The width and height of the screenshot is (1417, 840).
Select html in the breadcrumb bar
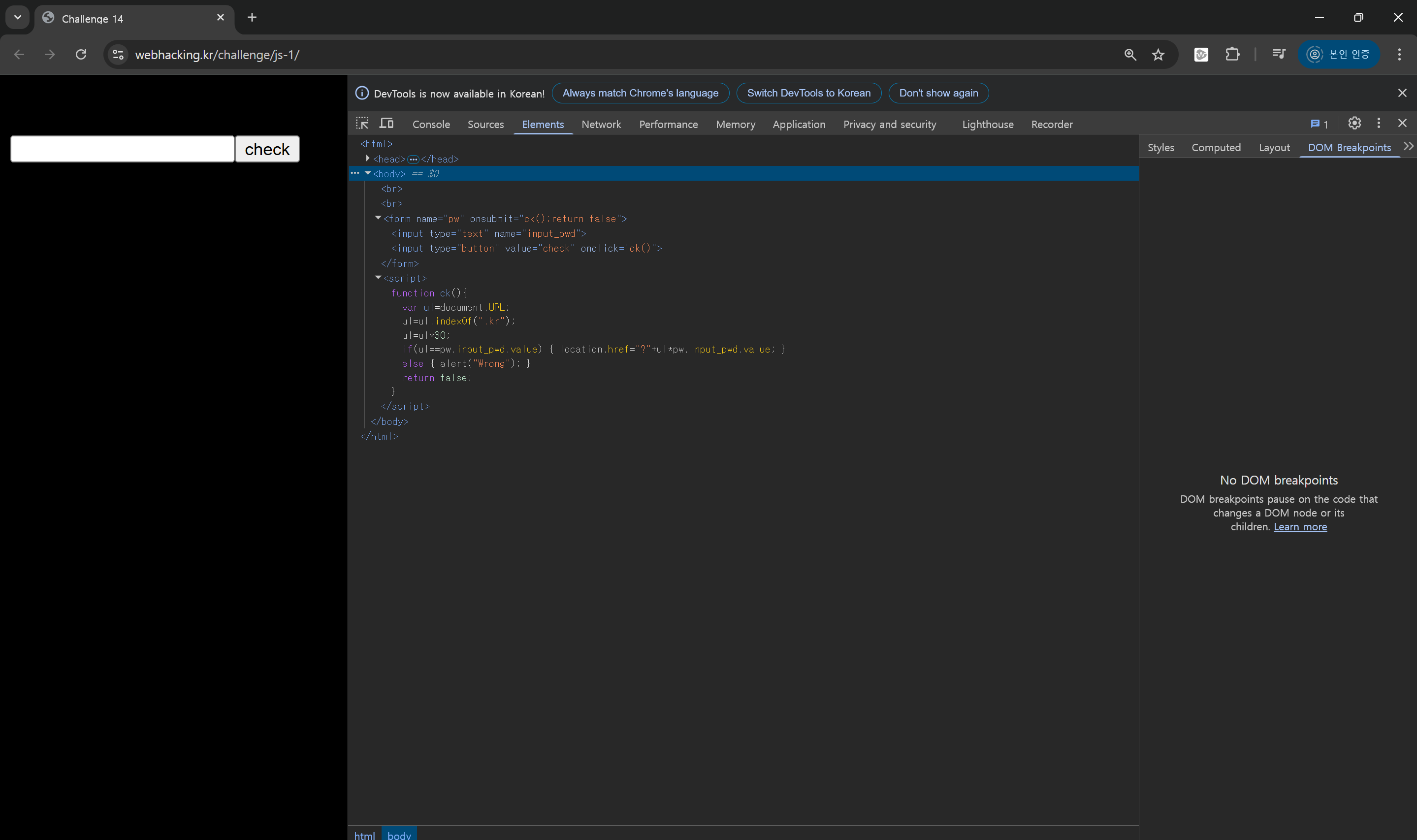[364, 835]
